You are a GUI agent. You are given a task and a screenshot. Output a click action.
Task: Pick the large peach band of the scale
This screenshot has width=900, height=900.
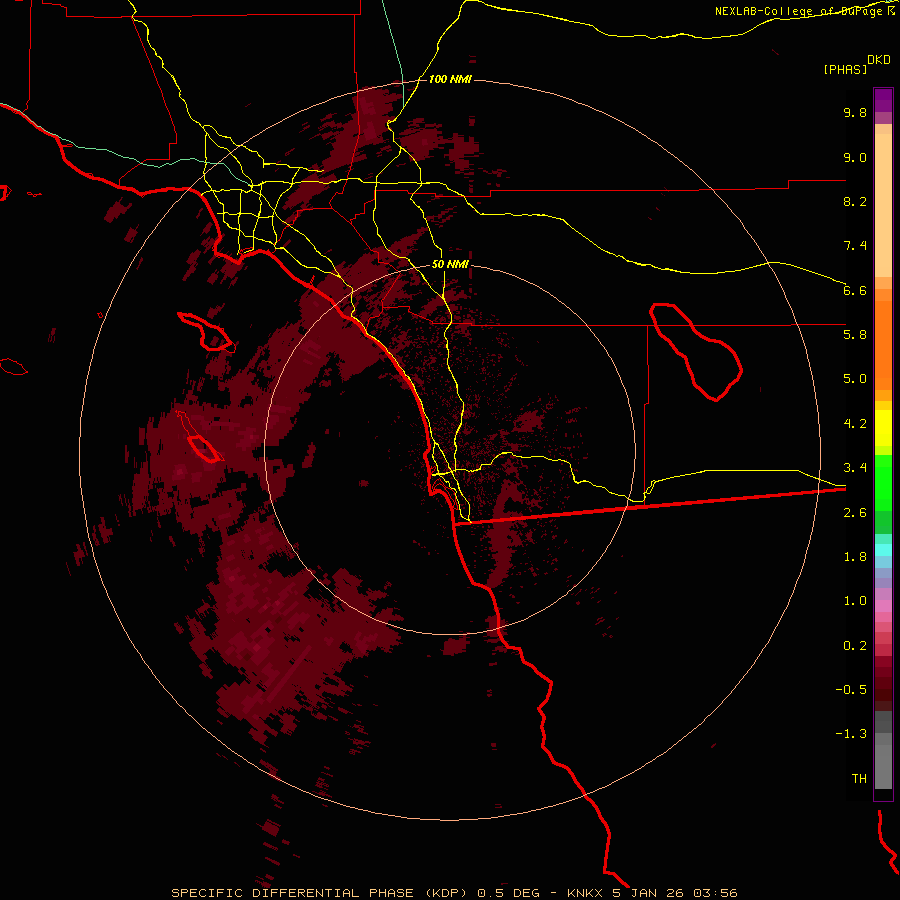coord(883,205)
